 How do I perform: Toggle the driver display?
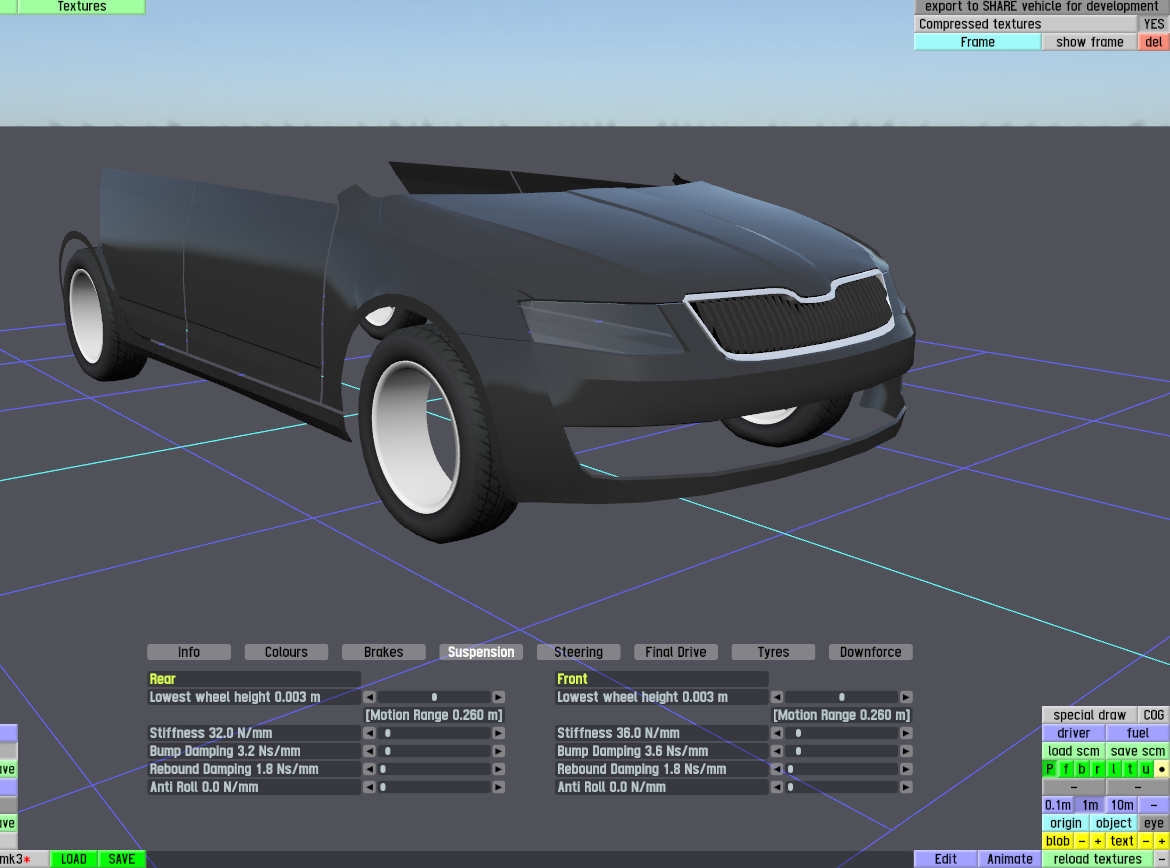point(1074,733)
